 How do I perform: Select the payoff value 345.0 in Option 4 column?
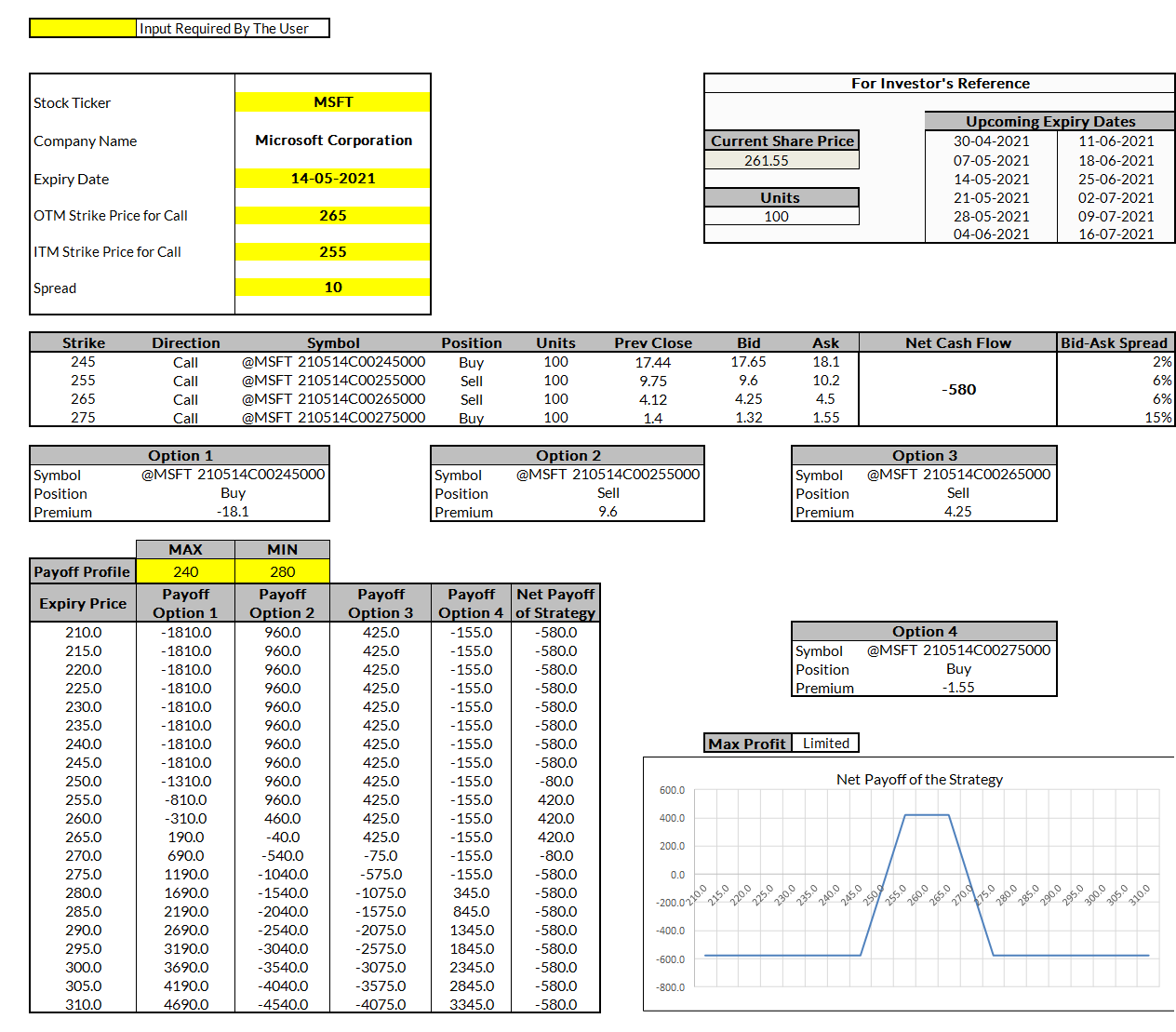[x=472, y=893]
